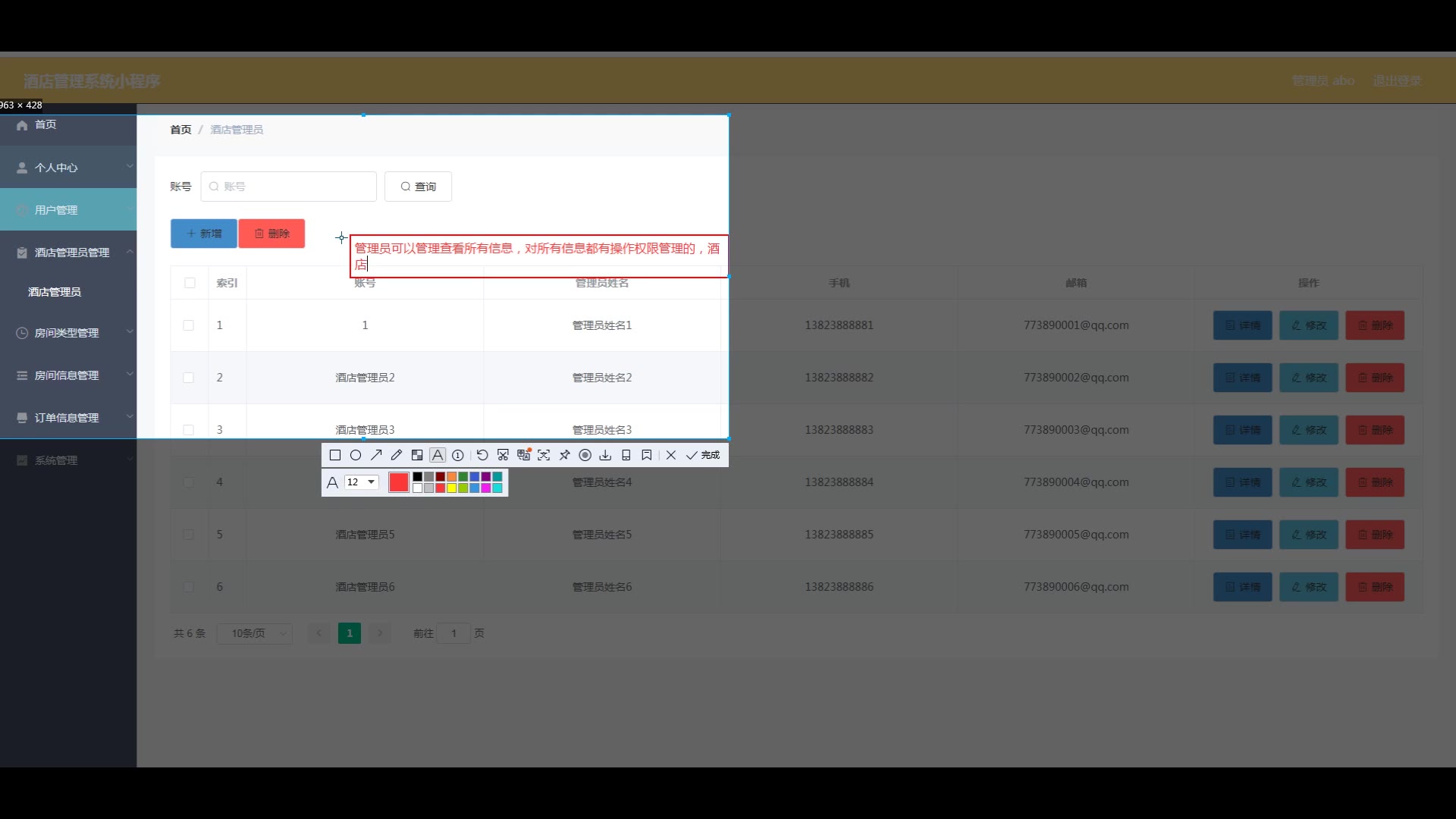Check the checkbox for row 1

(x=189, y=325)
